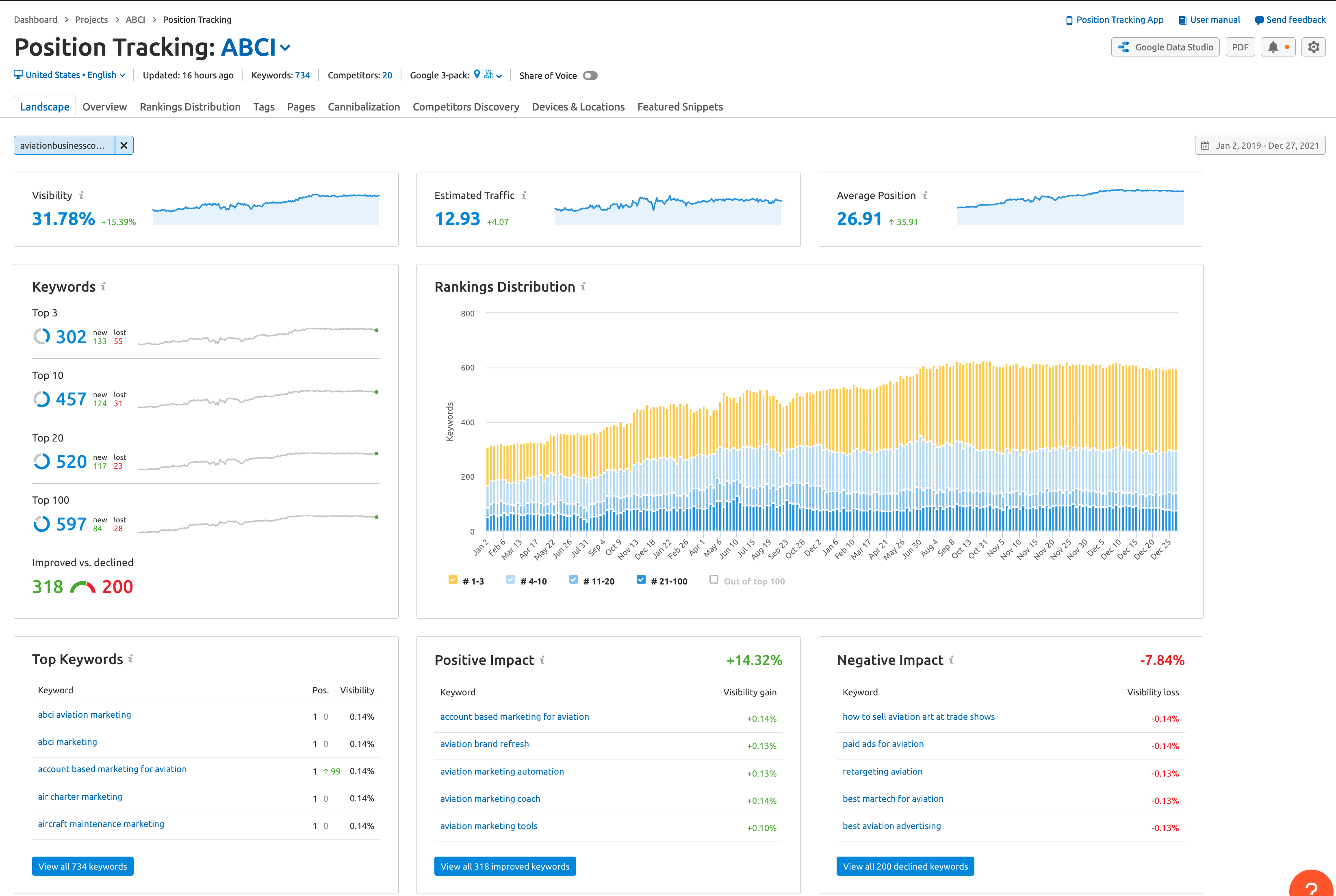Click the improved vs. declined gauge icon
The height and width of the screenshot is (896, 1336).
(82, 587)
